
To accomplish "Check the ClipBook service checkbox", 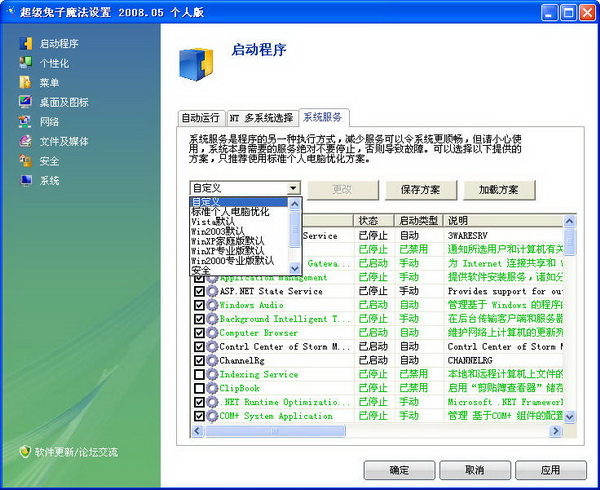I will click(x=199, y=388).
